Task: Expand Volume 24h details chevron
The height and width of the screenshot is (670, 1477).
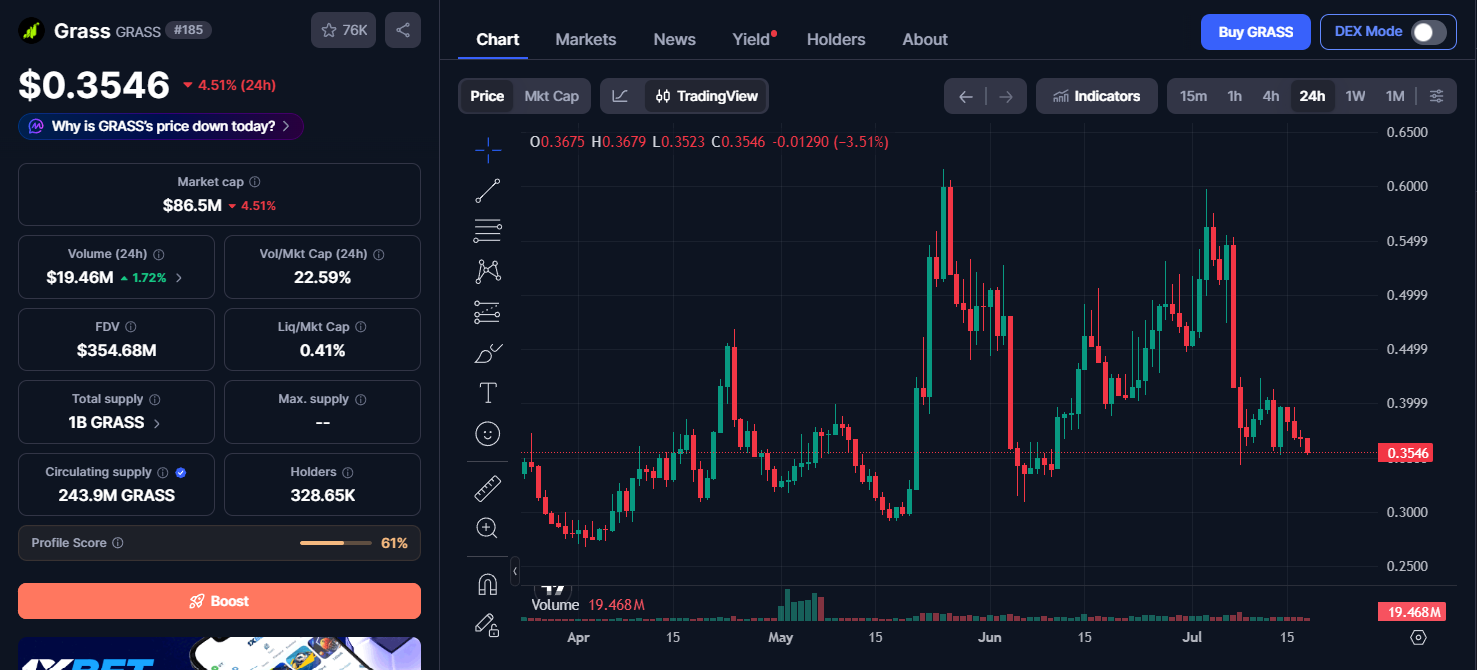Action: [179, 277]
